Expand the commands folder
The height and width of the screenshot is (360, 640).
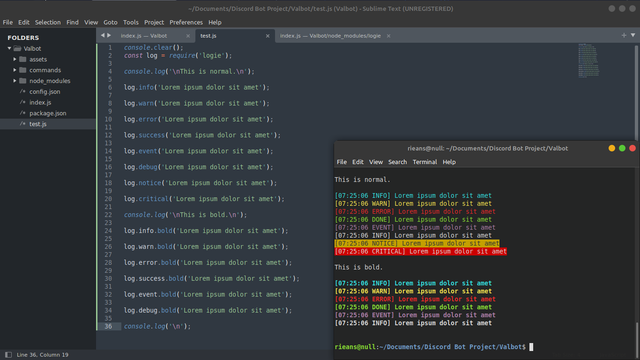pos(15,70)
